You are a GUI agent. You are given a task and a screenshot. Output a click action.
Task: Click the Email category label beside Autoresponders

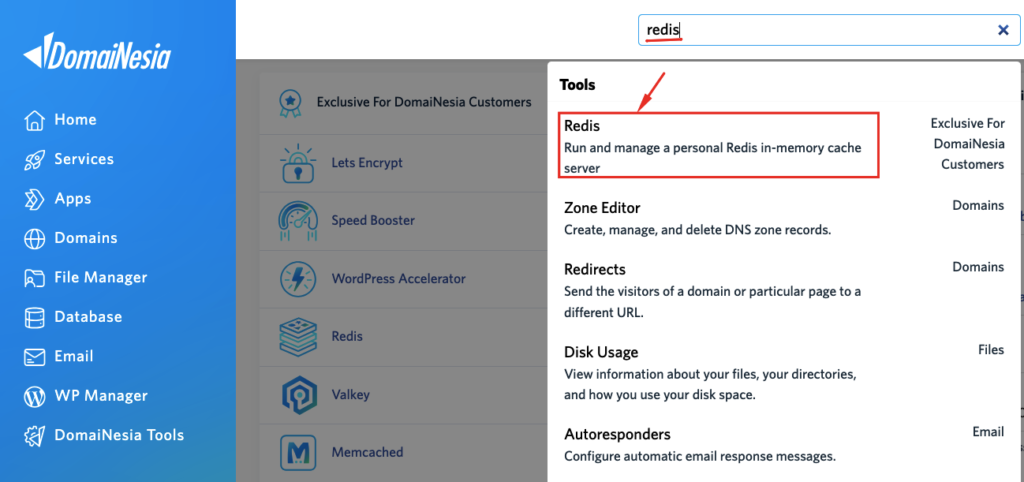pyautogui.click(x=988, y=432)
